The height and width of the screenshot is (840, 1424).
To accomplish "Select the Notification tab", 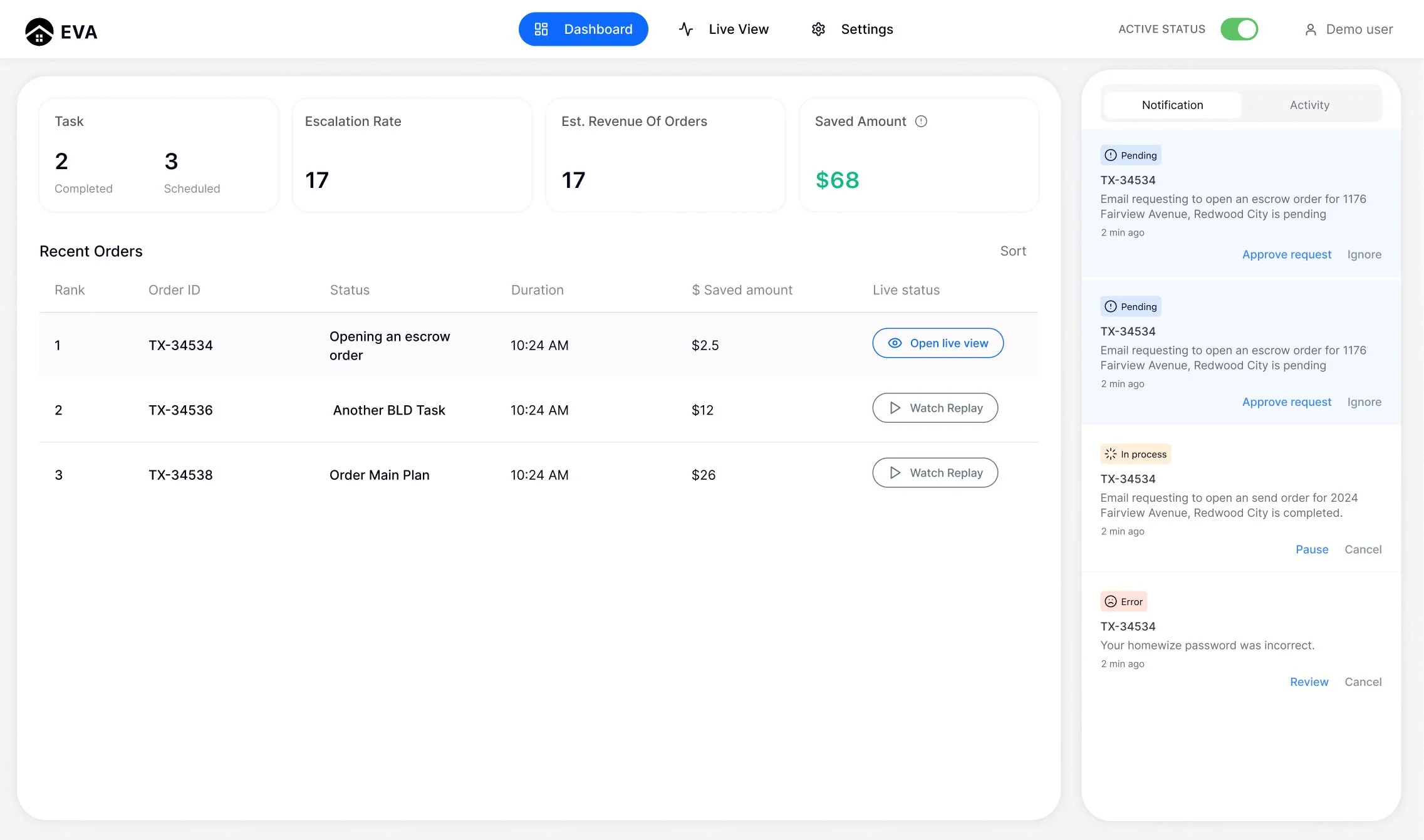I will [x=1172, y=105].
